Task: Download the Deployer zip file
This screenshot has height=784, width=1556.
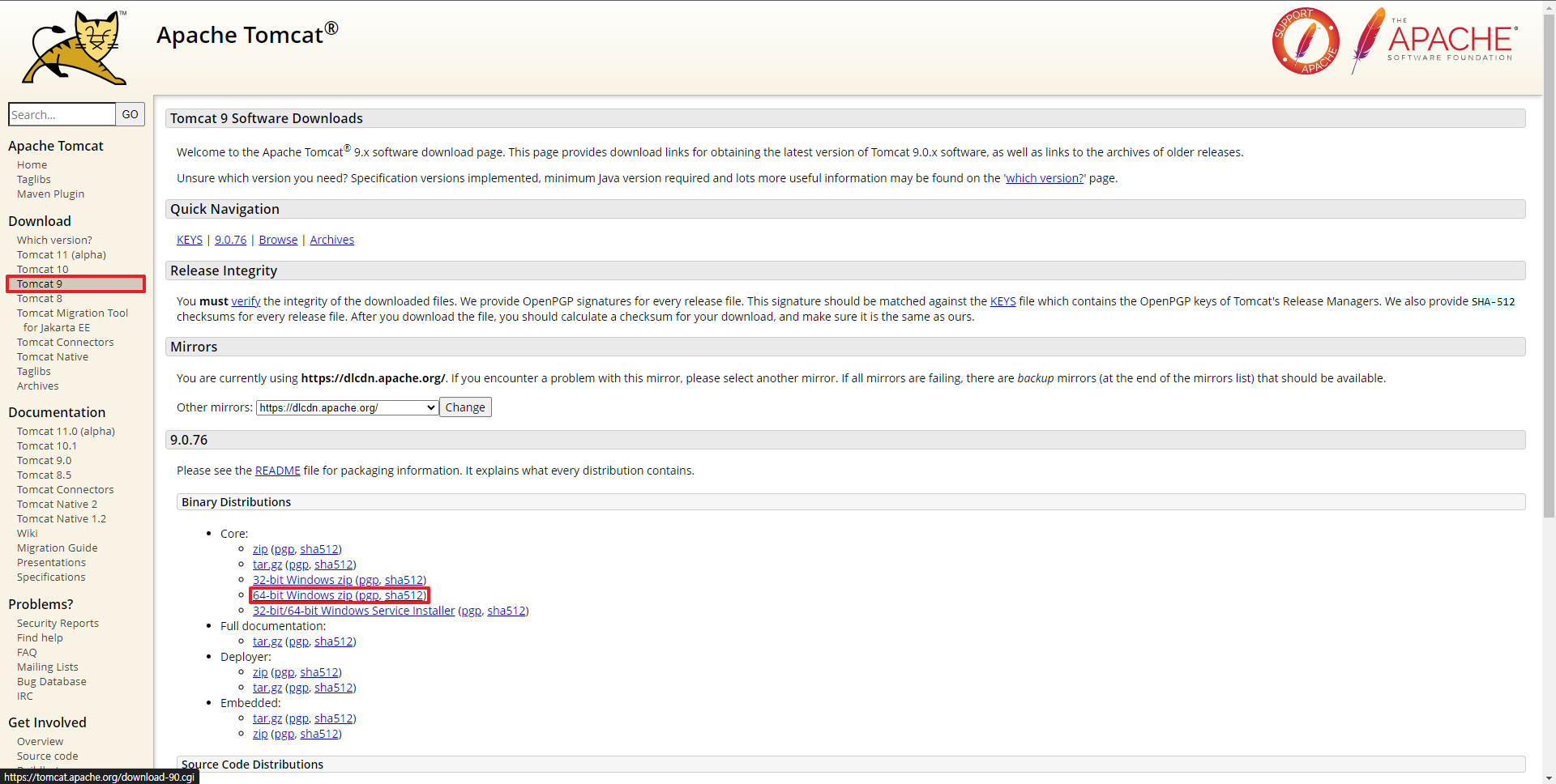Action: click(x=260, y=672)
